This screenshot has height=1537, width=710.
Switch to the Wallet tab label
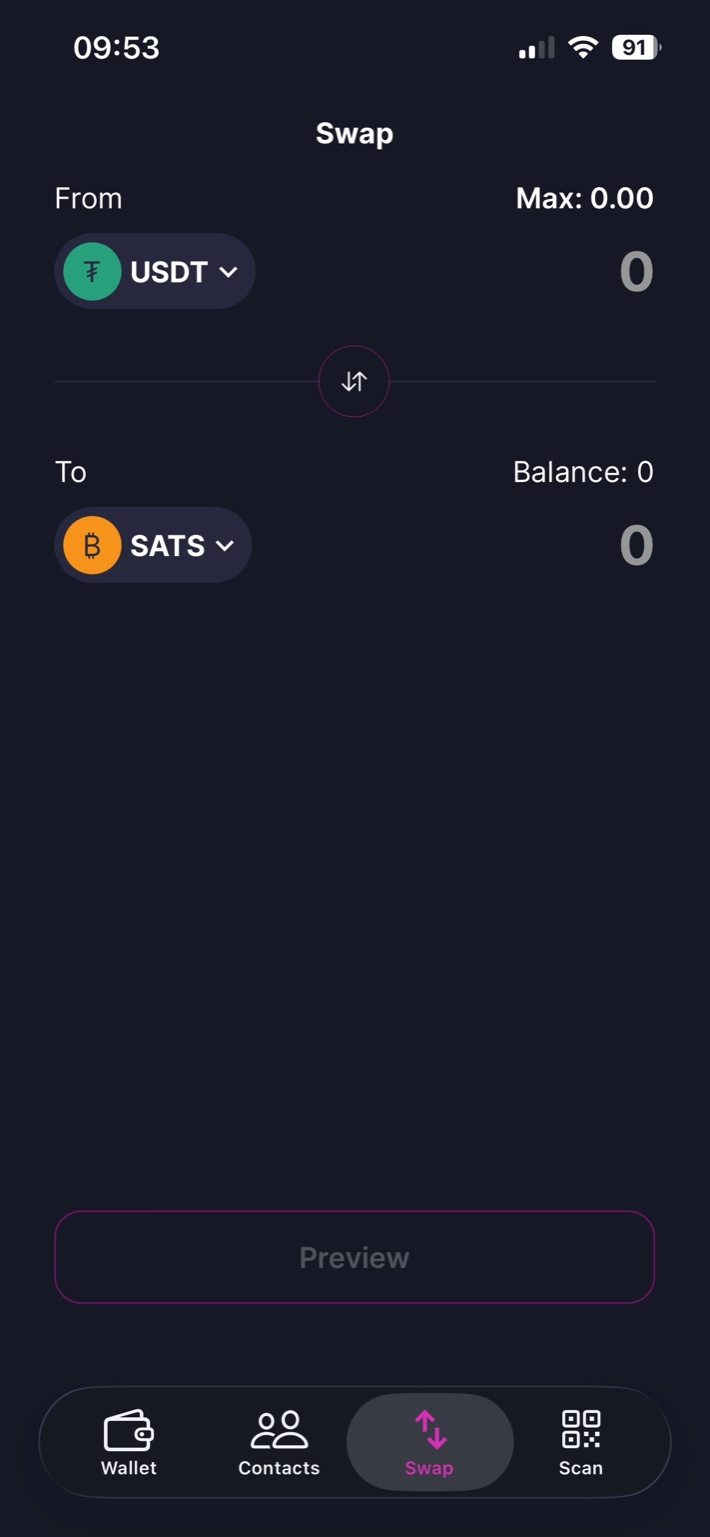pos(129,1468)
